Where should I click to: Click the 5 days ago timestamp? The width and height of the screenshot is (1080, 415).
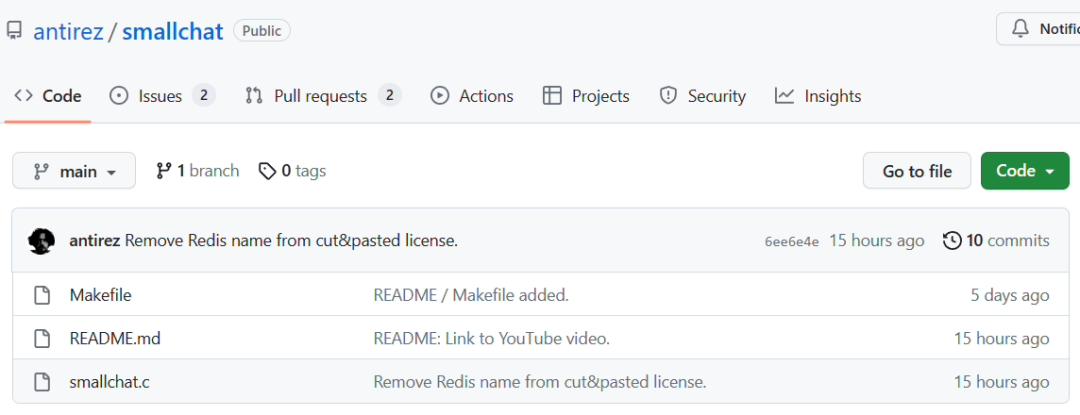pyautogui.click(x=1010, y=296)
